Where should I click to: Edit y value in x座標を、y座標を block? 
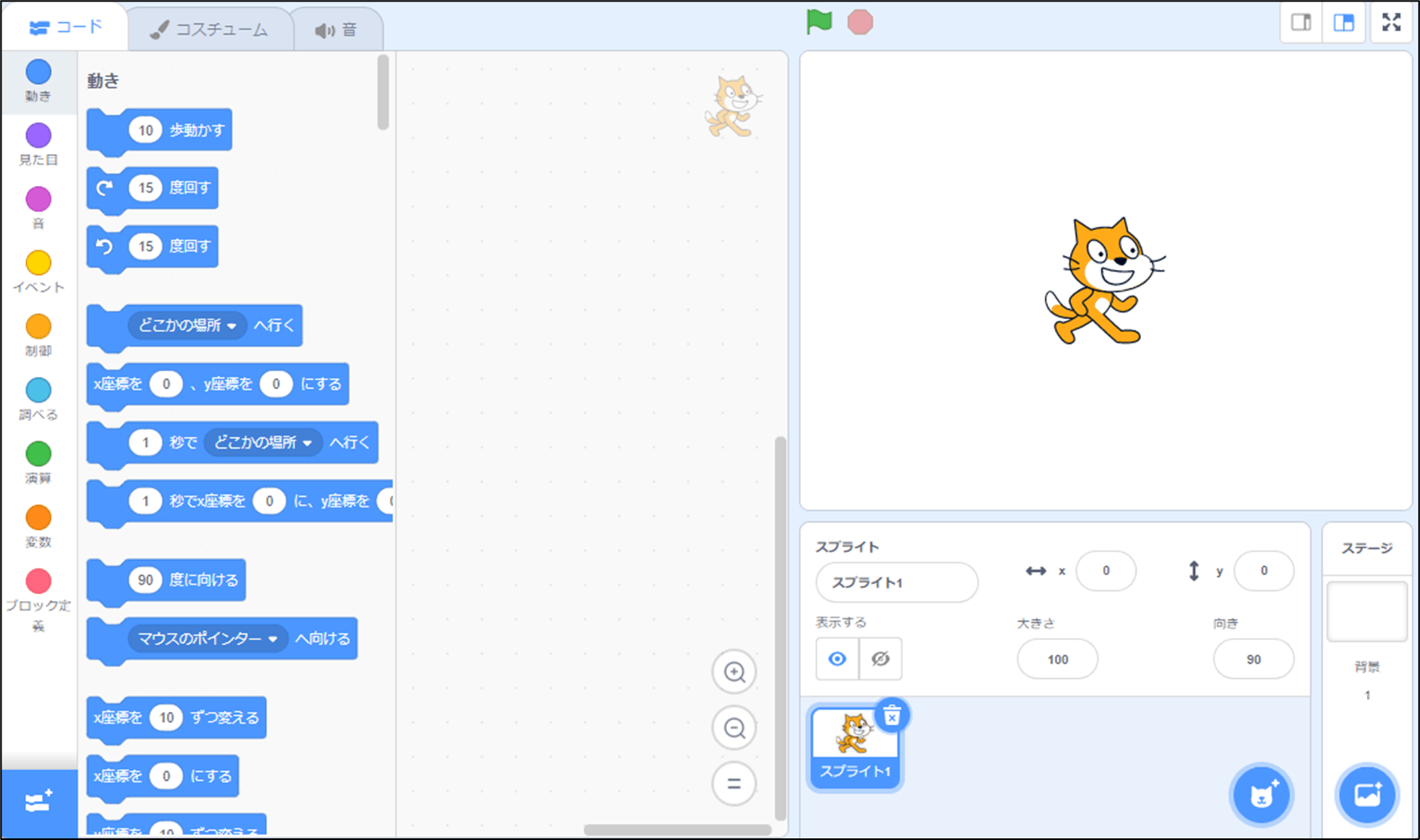[276, 384]
